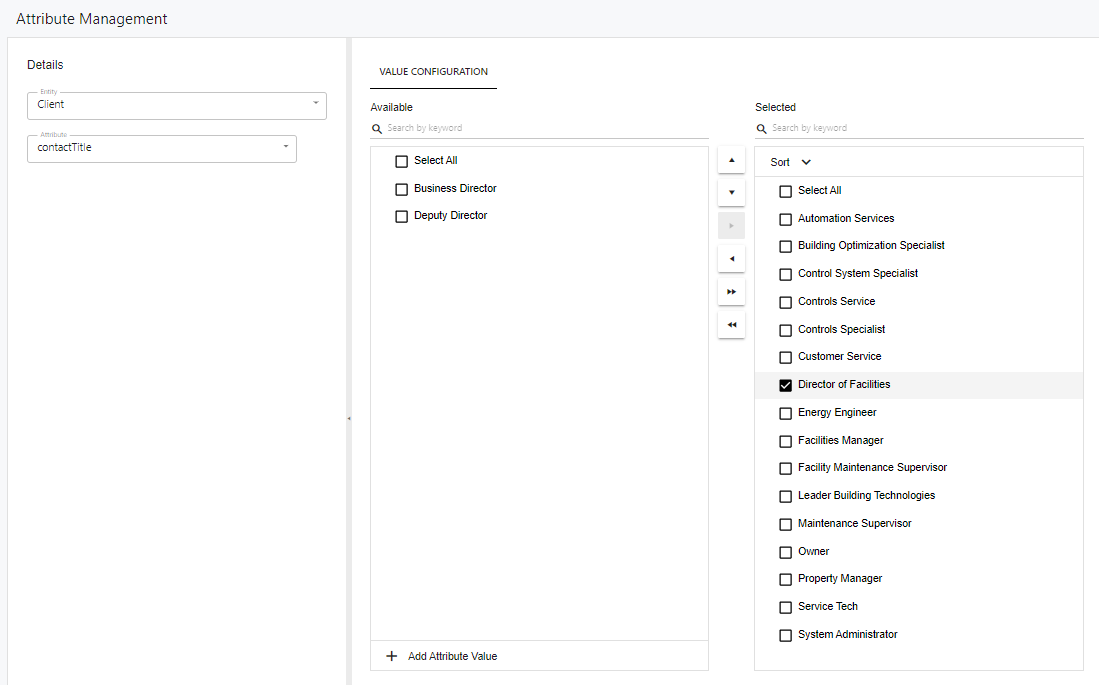This screenshot has width=1099, height=685.
Task: Click the move down arrow button
Action: coord(731,192)
